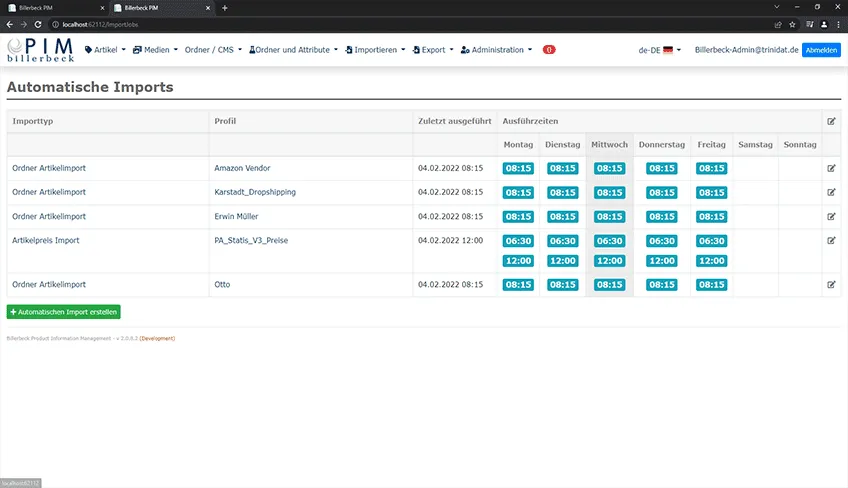Image resolution: width=848 pixels, height=488 pixels.
Task: Click the browser address bar URL
Action: (100, 24)
